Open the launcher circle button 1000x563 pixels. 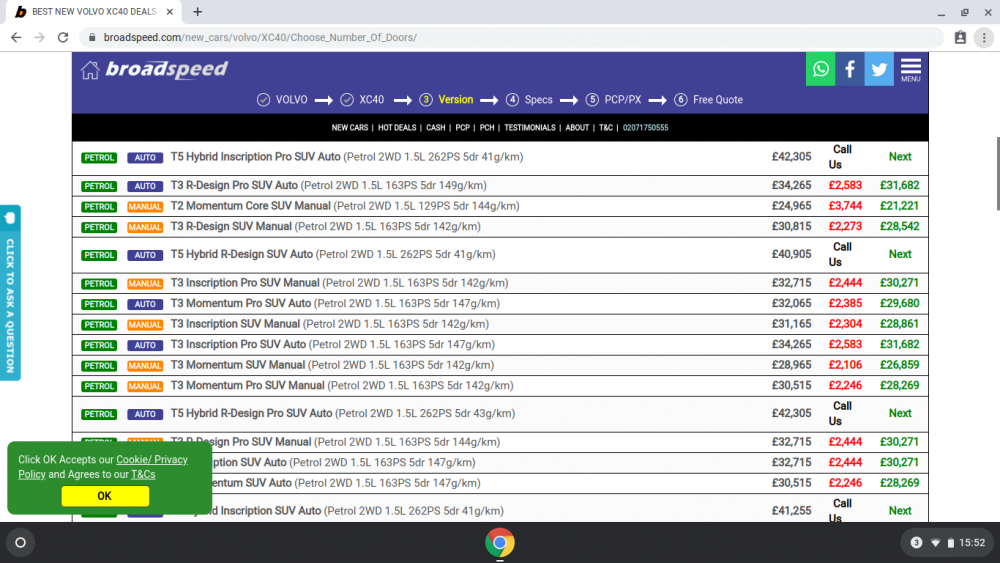[20, 543]
